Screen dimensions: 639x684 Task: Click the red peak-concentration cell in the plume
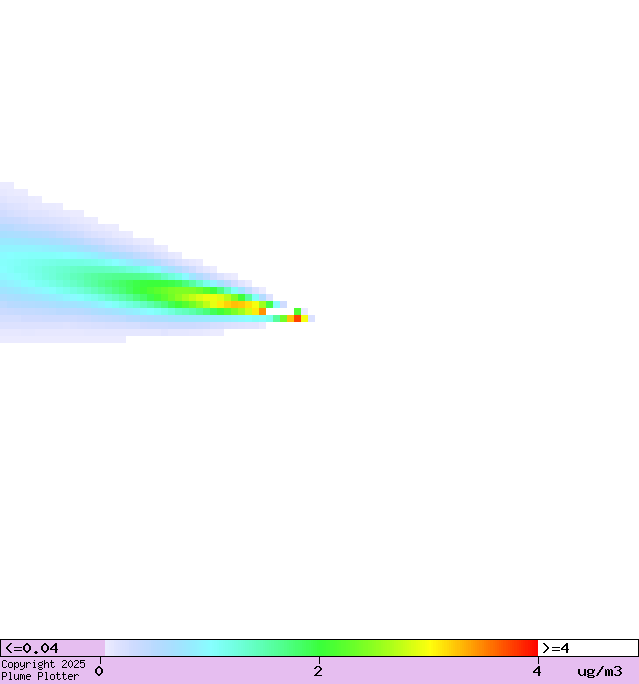(297, 318)
